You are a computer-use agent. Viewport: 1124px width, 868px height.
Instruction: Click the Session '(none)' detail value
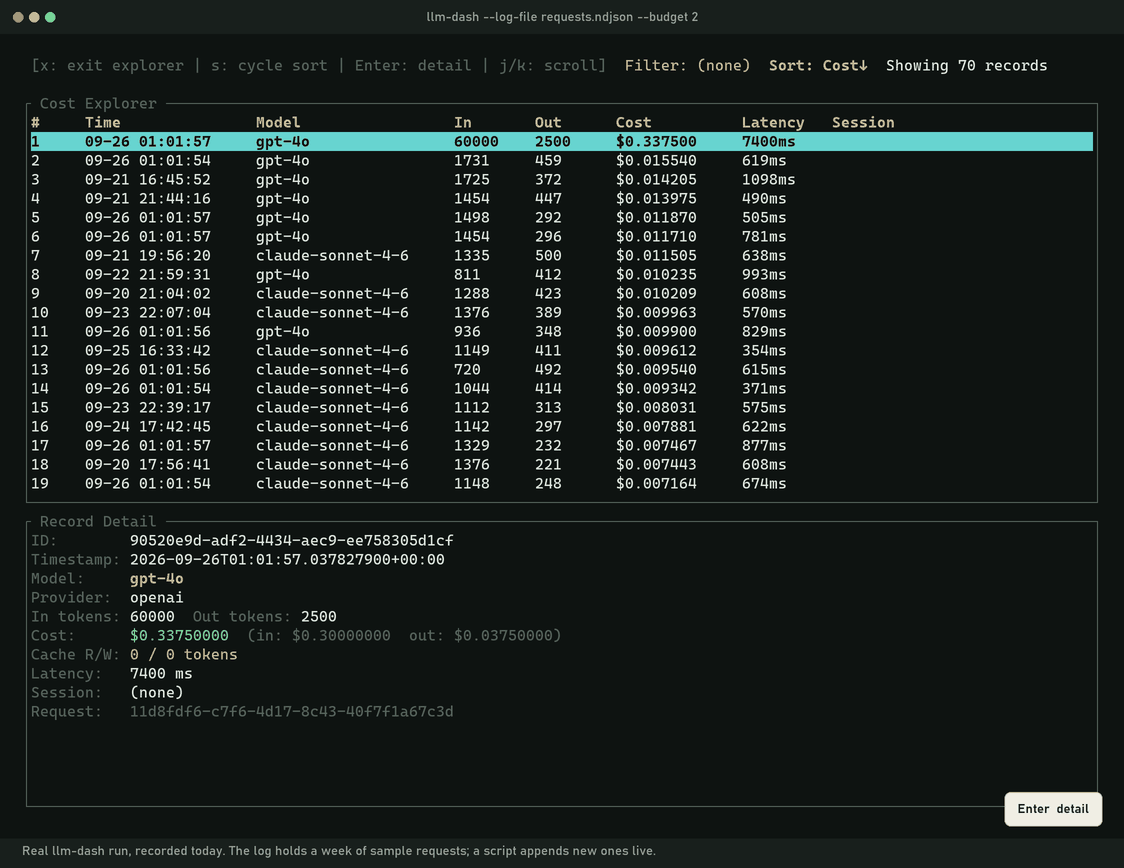(x=156, y=692)
